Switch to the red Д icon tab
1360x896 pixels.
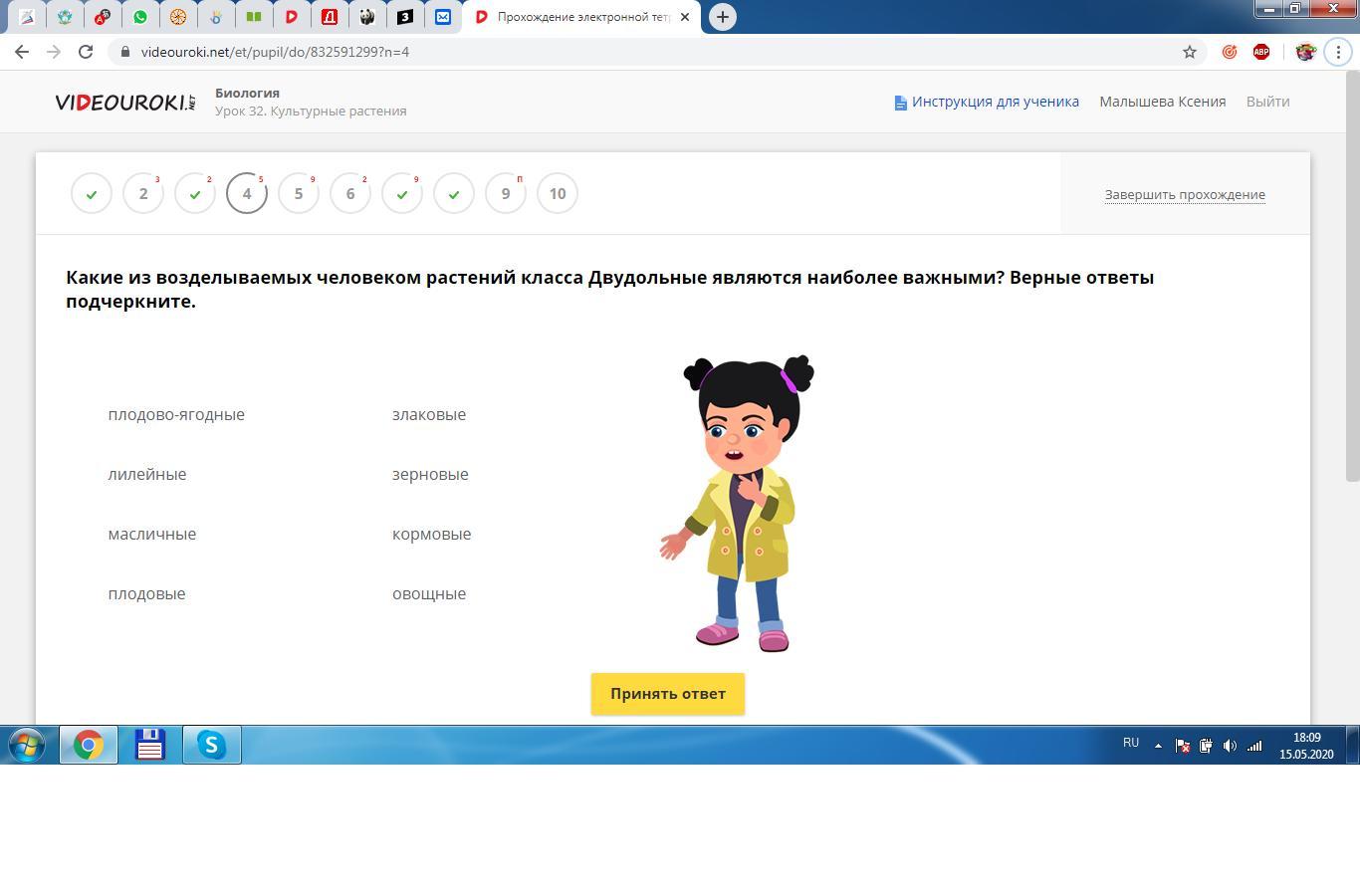[x=330, y=17]
